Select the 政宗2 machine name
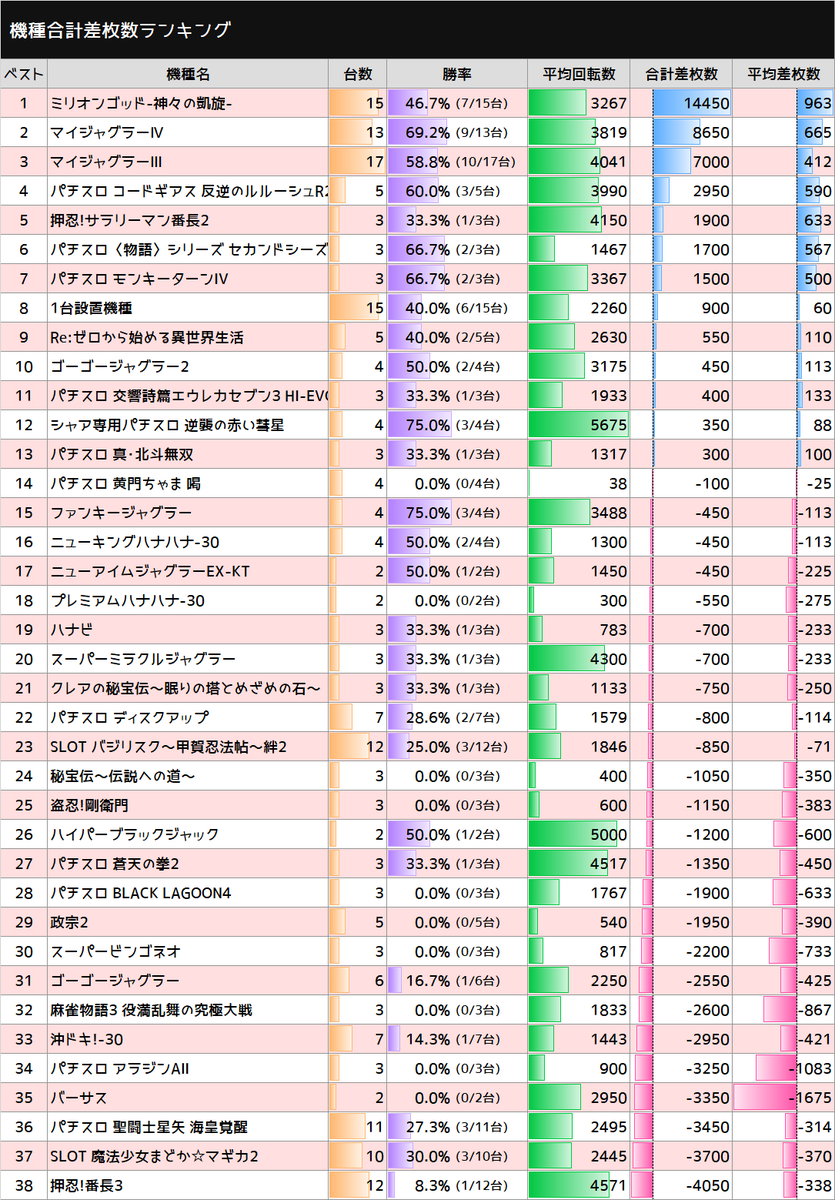835x1200 pixels. tap(69, 922)
